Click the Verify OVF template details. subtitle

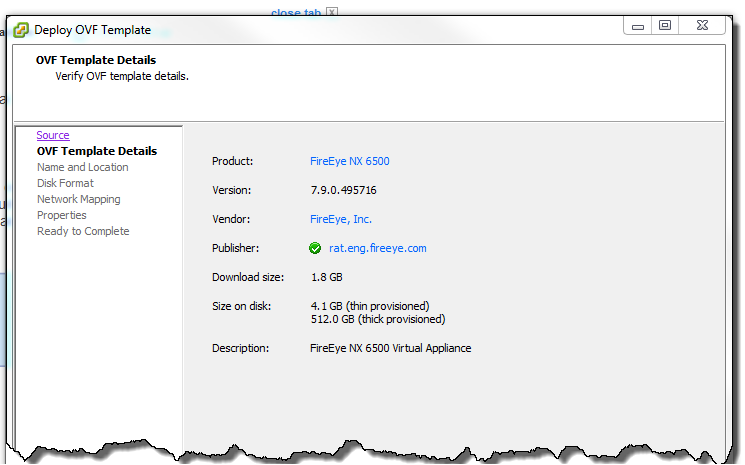pyautogui.click(x=122, y=76)
